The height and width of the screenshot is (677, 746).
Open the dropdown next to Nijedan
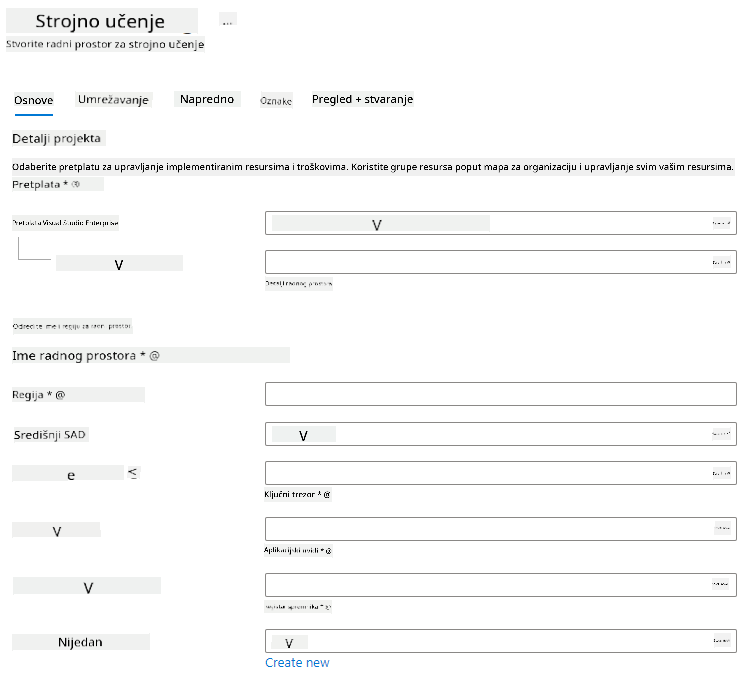(x=501, y=641)
